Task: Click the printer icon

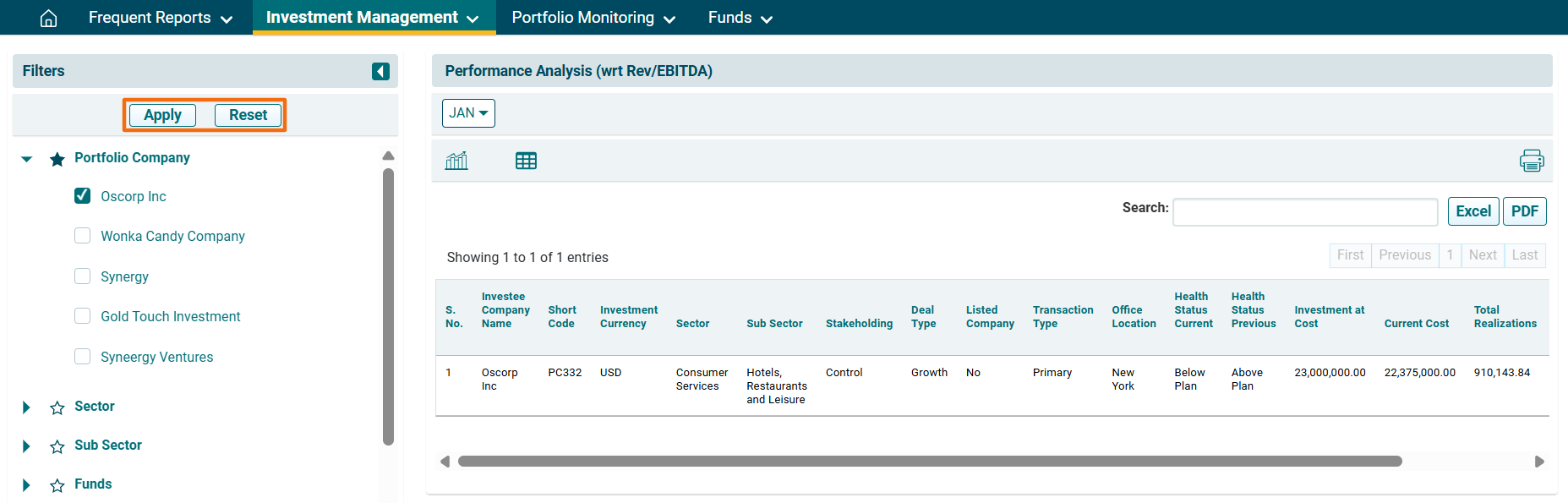Action: 1531,161
